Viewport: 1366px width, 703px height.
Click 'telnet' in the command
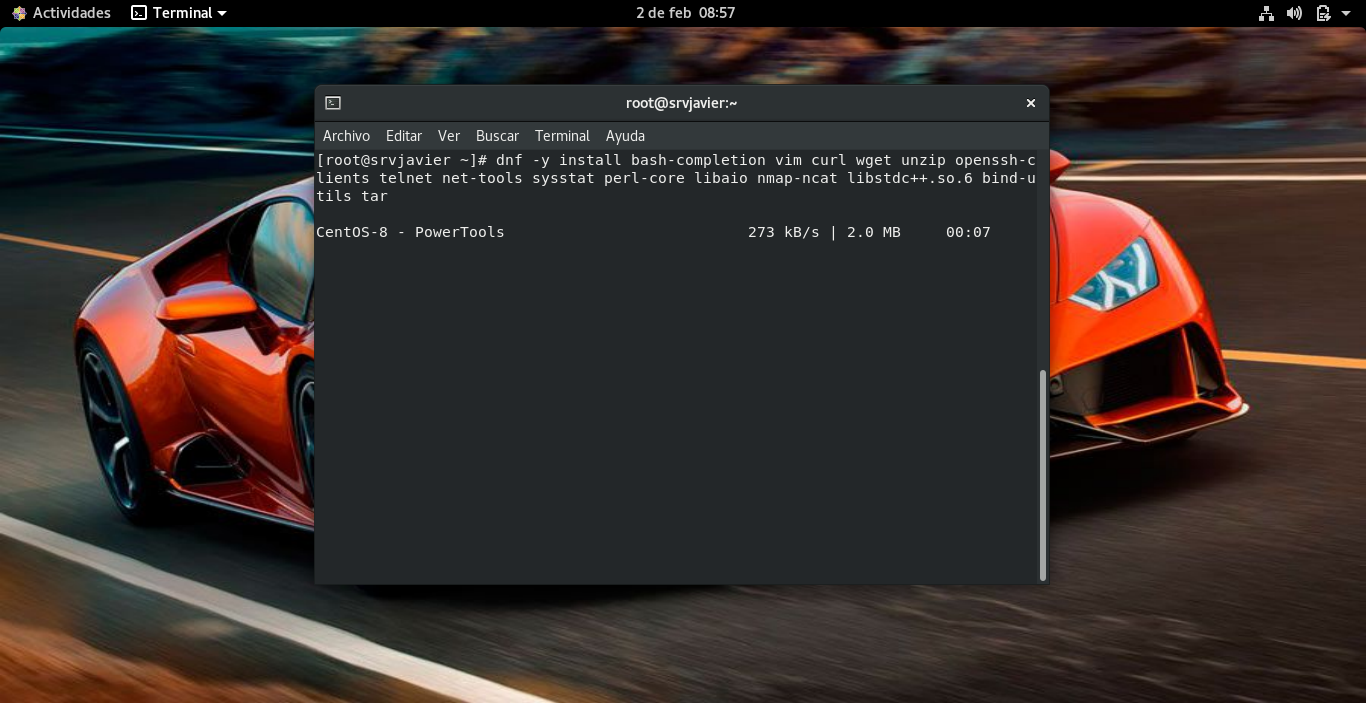coord(406,178)
